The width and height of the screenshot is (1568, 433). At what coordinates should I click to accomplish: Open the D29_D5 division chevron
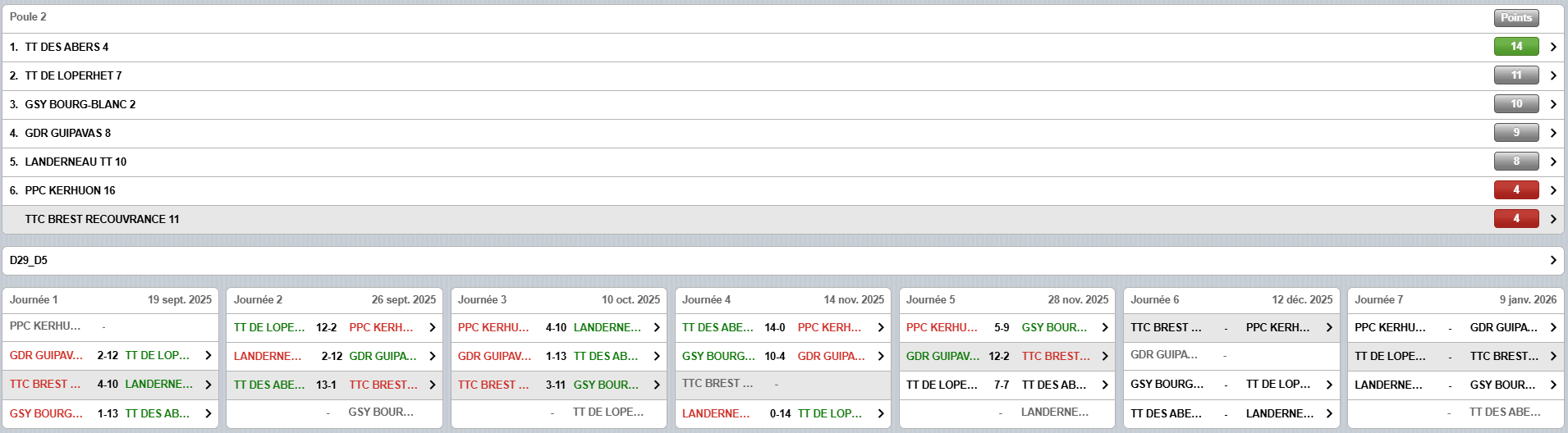tap(1552, 260)
